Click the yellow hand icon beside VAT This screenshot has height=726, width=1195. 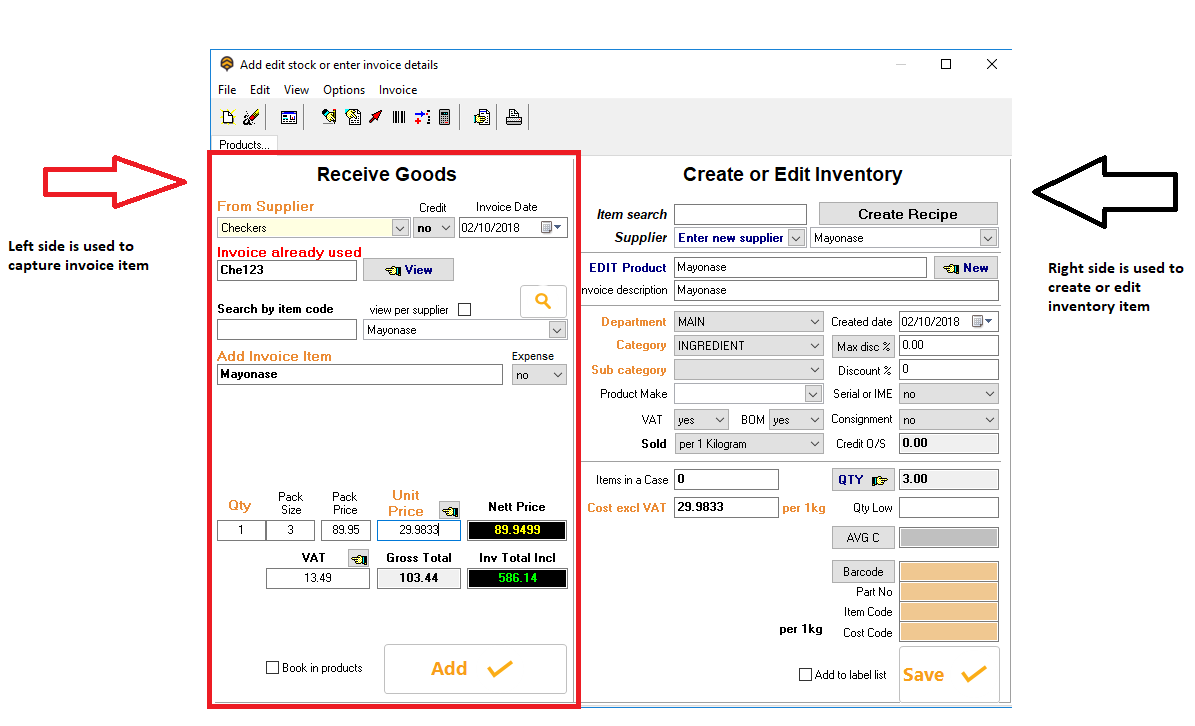358,558
